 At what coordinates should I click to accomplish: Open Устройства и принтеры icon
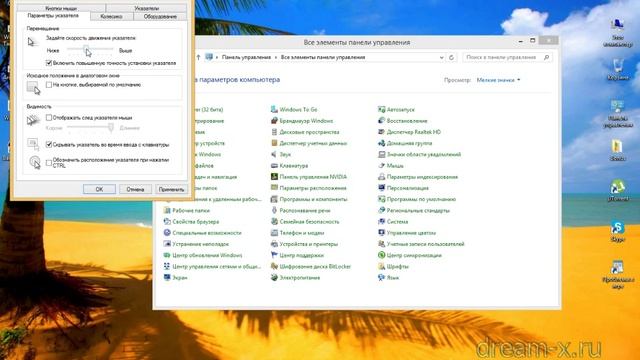tap(274, 244)
